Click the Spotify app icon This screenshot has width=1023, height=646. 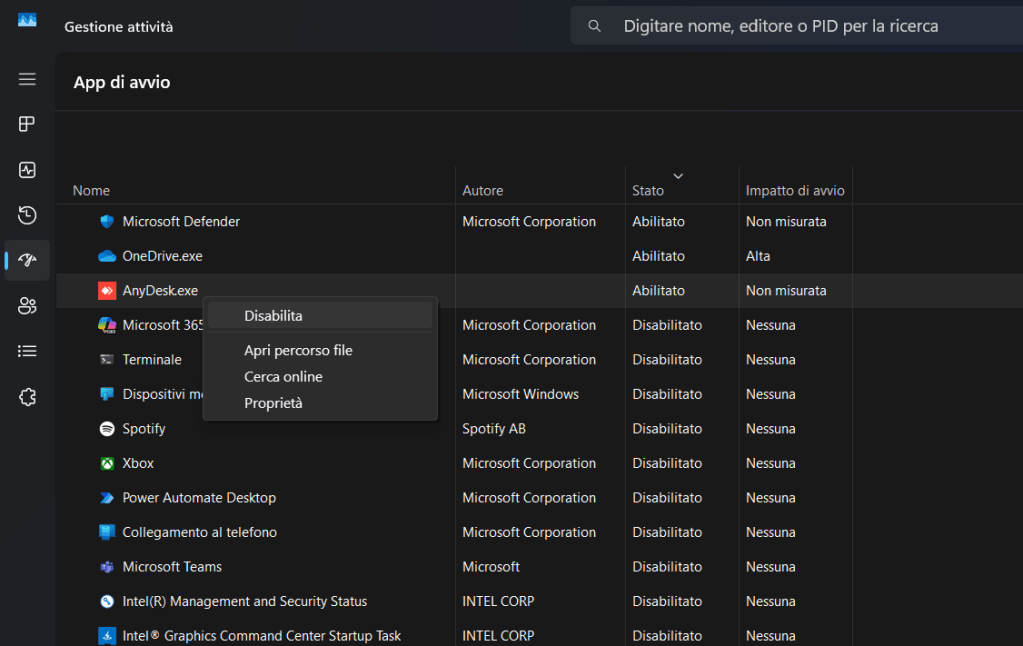click(x=107, y=429)
